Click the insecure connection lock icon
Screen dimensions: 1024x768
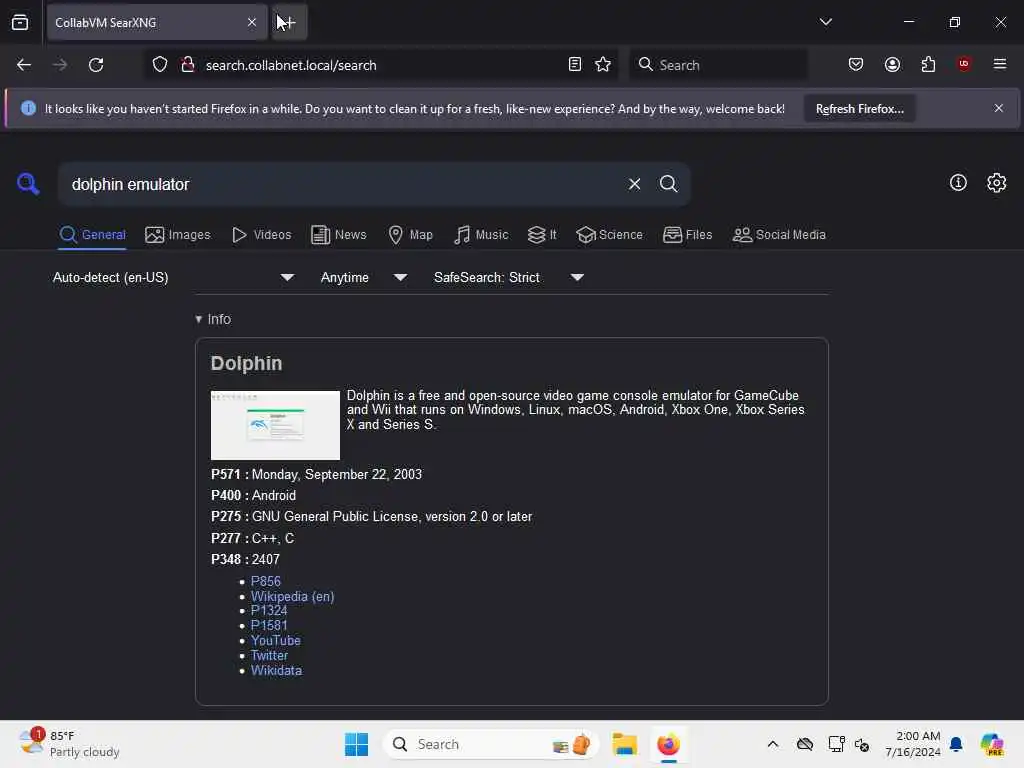point(188,65)
